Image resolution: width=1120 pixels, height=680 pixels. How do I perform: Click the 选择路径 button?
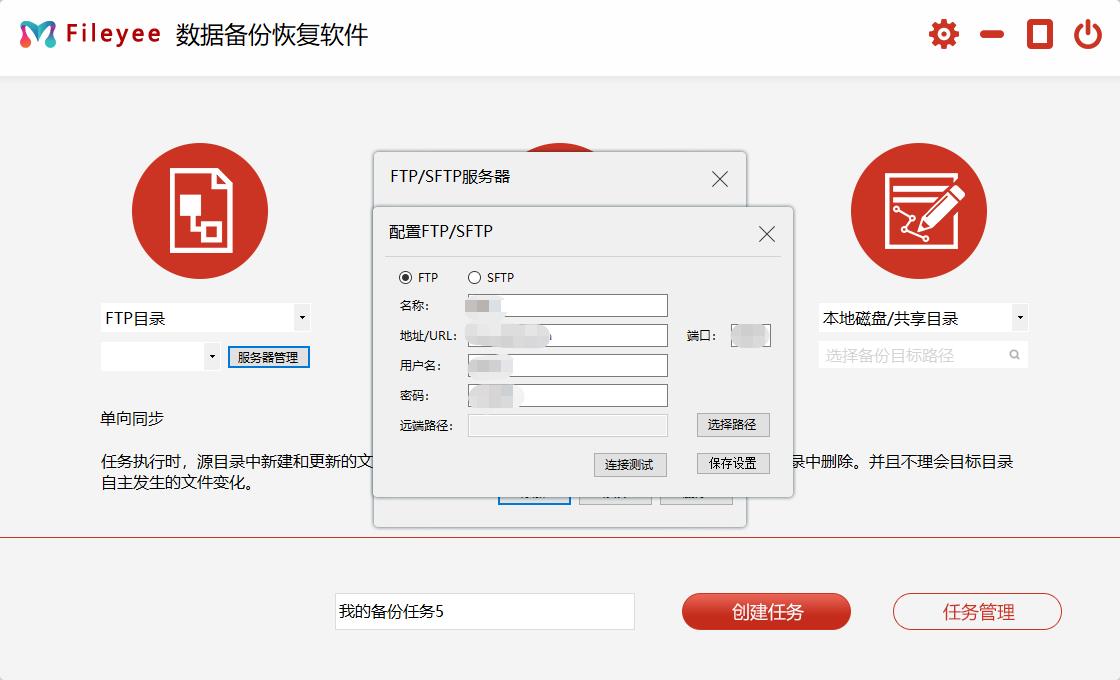(x=731, y=425)
